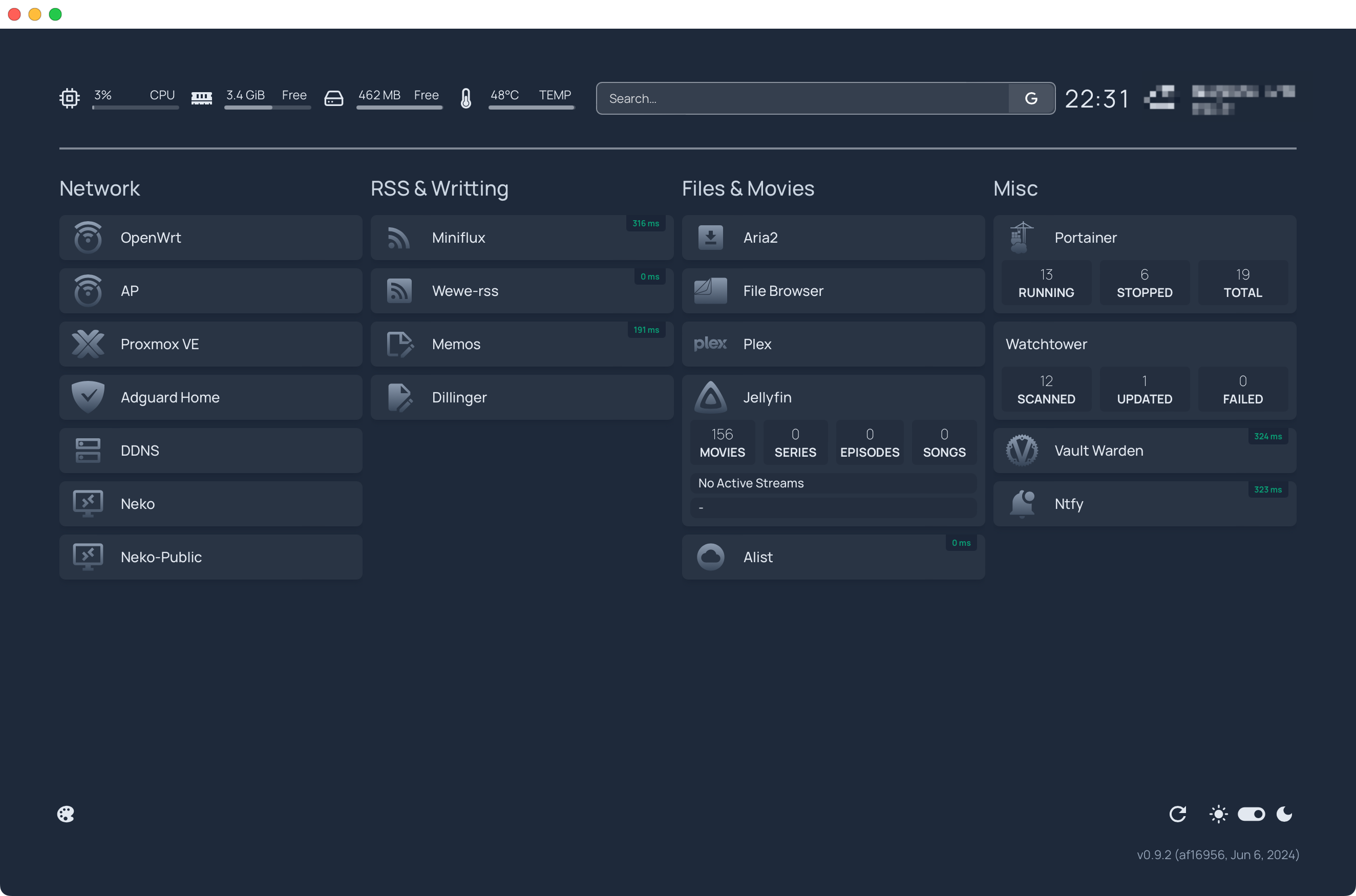Click the Plex media server icon
Image resolution: width=1356 pixels, height=896 pixels.
(711, 344)
